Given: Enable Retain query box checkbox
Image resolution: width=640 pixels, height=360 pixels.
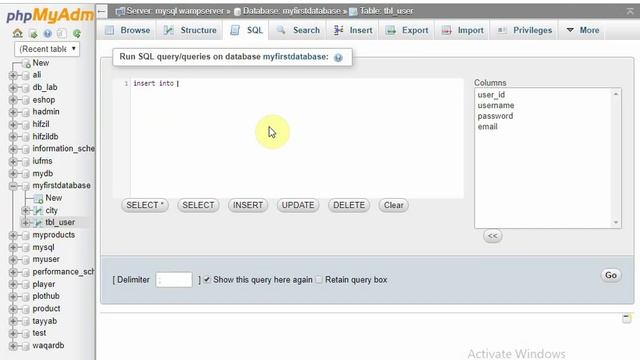Looking at the screenshot, I should tap(319, 280).
